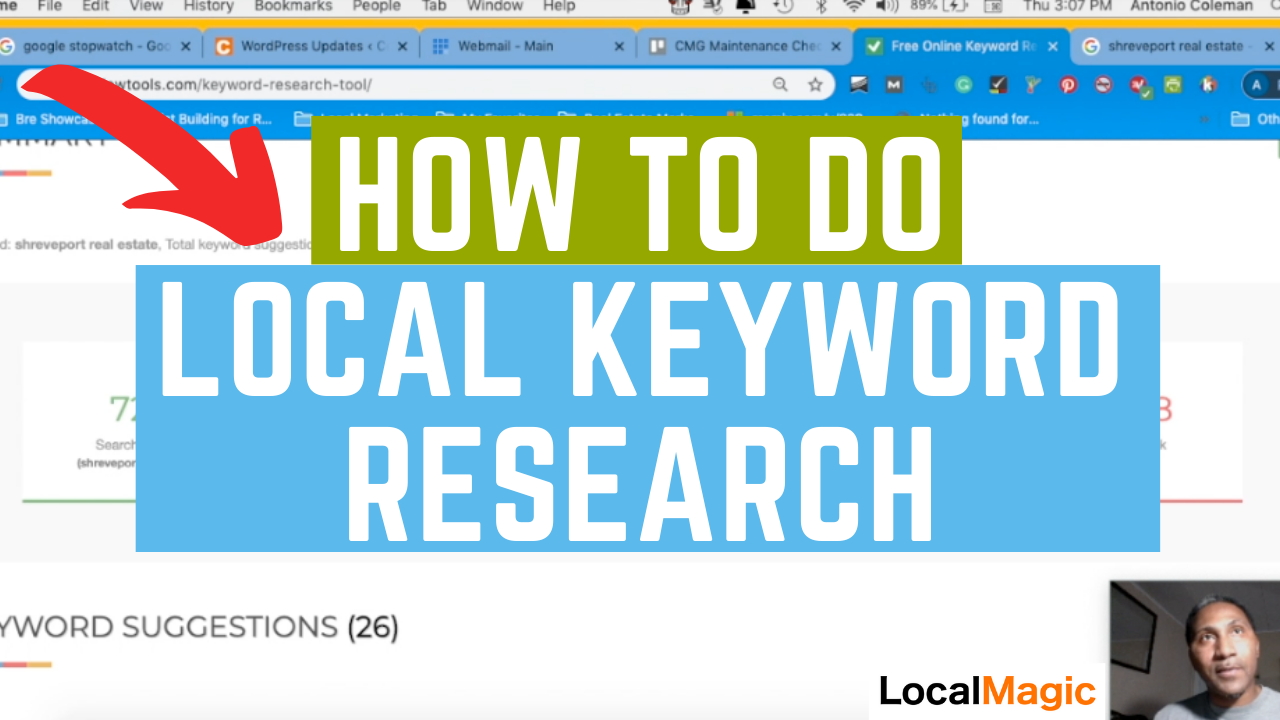Expand the bookmarks bar overflow chevron
Viewport: 1280px width, 720px height.
point(1204,119)
